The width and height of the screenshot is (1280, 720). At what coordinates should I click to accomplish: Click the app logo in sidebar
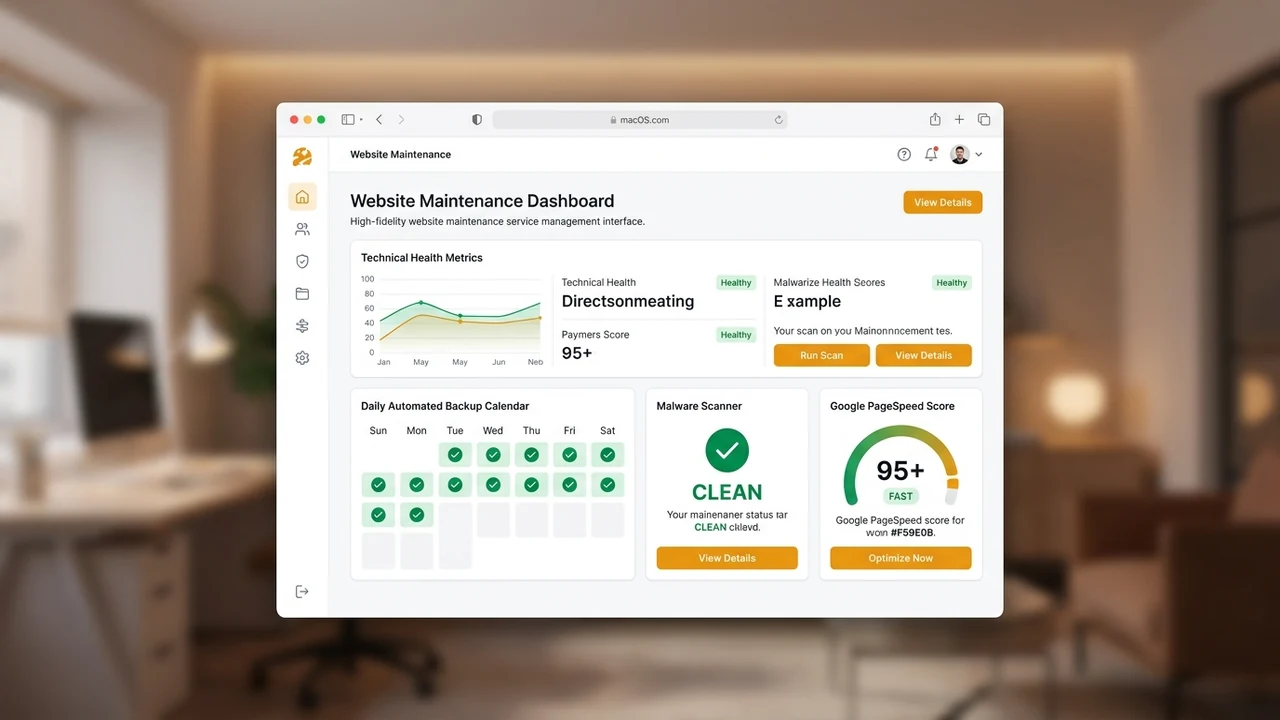[x=302, y=156]
